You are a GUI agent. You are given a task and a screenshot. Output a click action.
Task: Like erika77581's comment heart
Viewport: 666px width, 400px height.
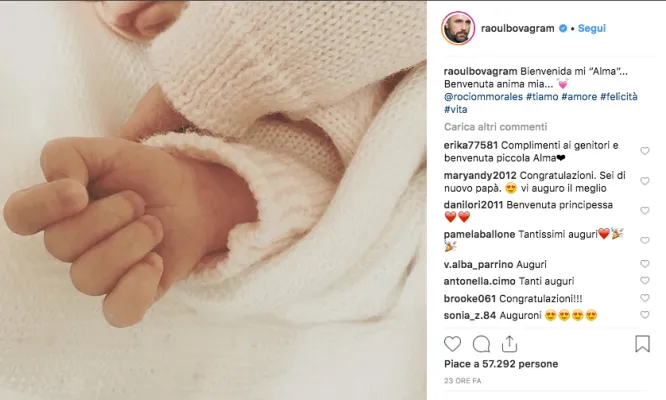click(645, 151)
